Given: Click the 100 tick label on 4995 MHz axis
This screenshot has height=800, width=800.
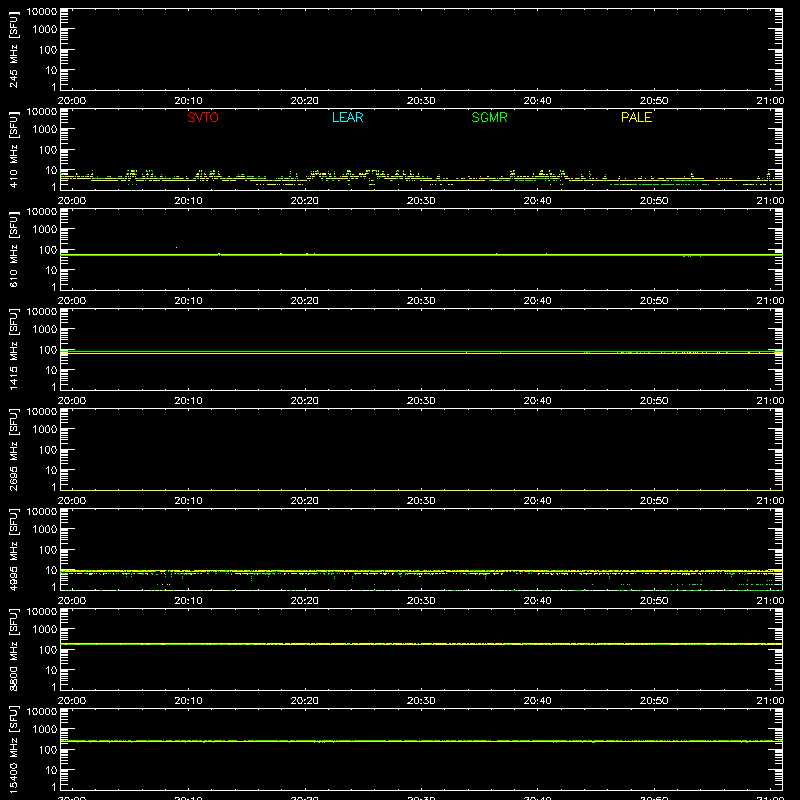Looking at the screenshot, I should [48, 550].
